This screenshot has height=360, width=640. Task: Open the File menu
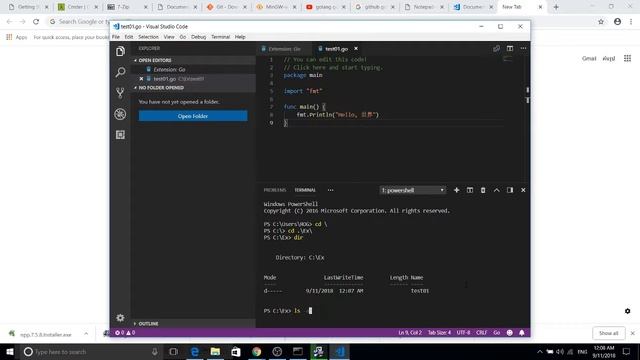(x=116, y=37)
